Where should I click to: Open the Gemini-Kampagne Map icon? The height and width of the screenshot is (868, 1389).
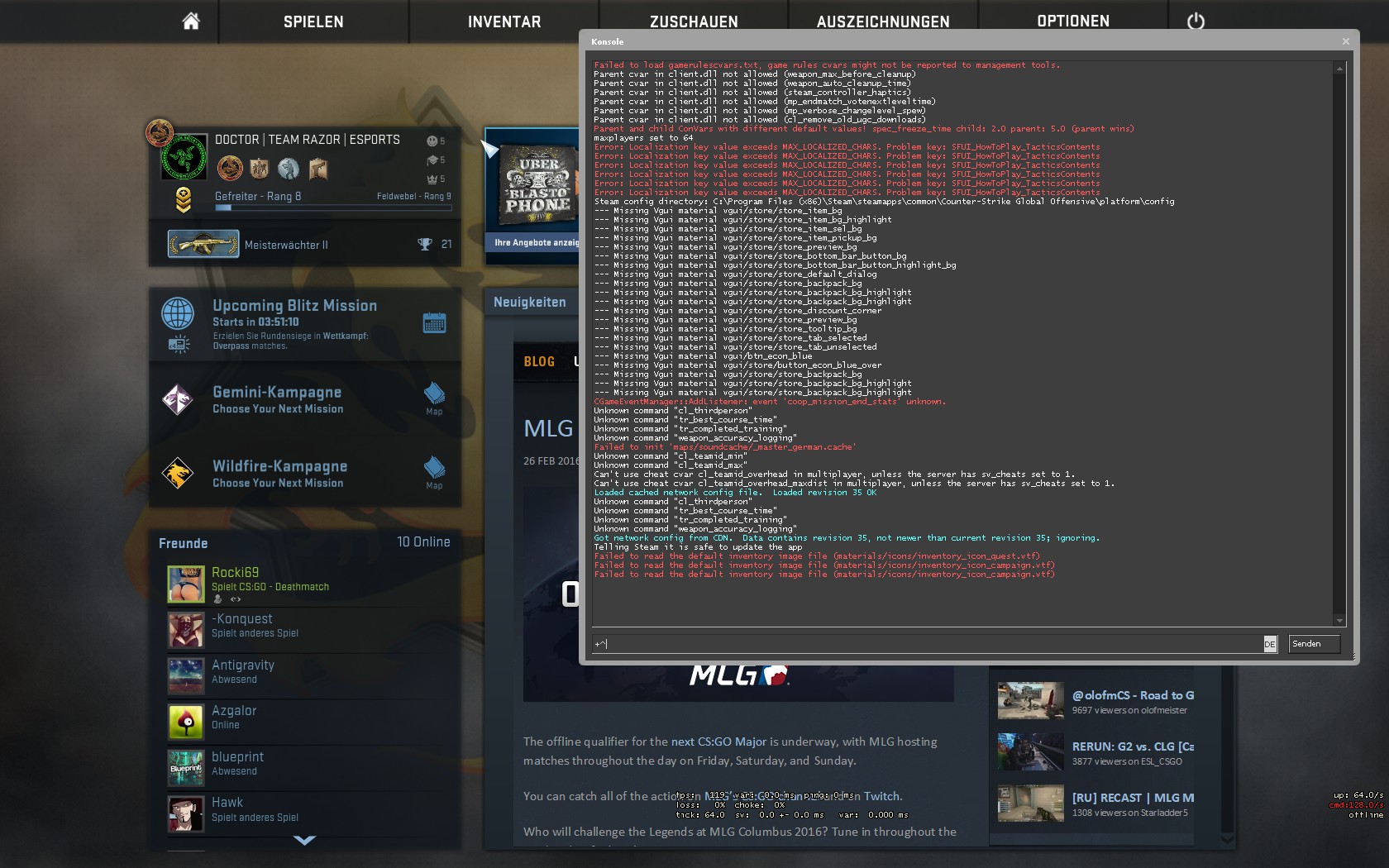pos(434,398)
